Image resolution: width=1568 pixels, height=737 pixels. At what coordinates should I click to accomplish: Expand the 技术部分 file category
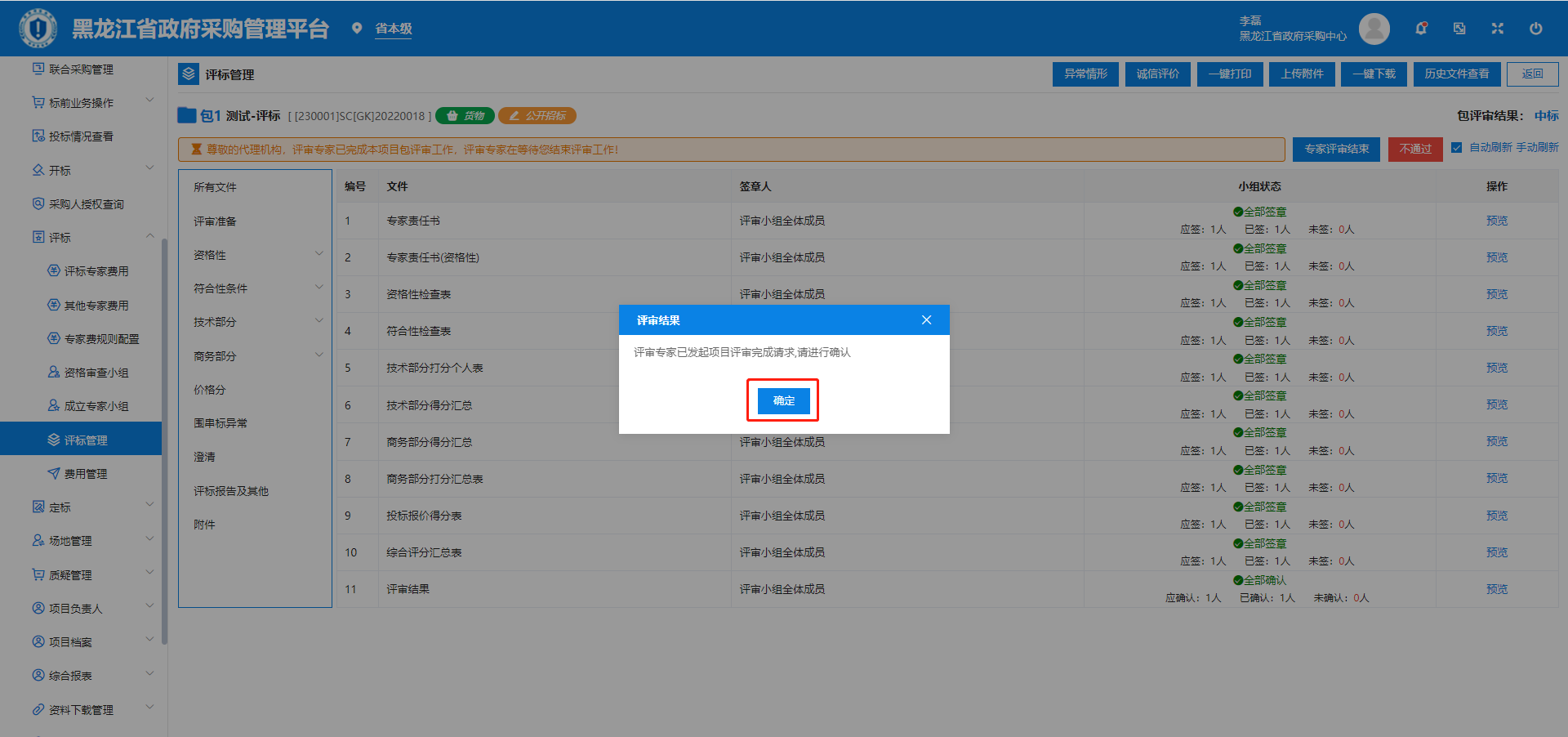pyautogui.click(x=319, y=320)
